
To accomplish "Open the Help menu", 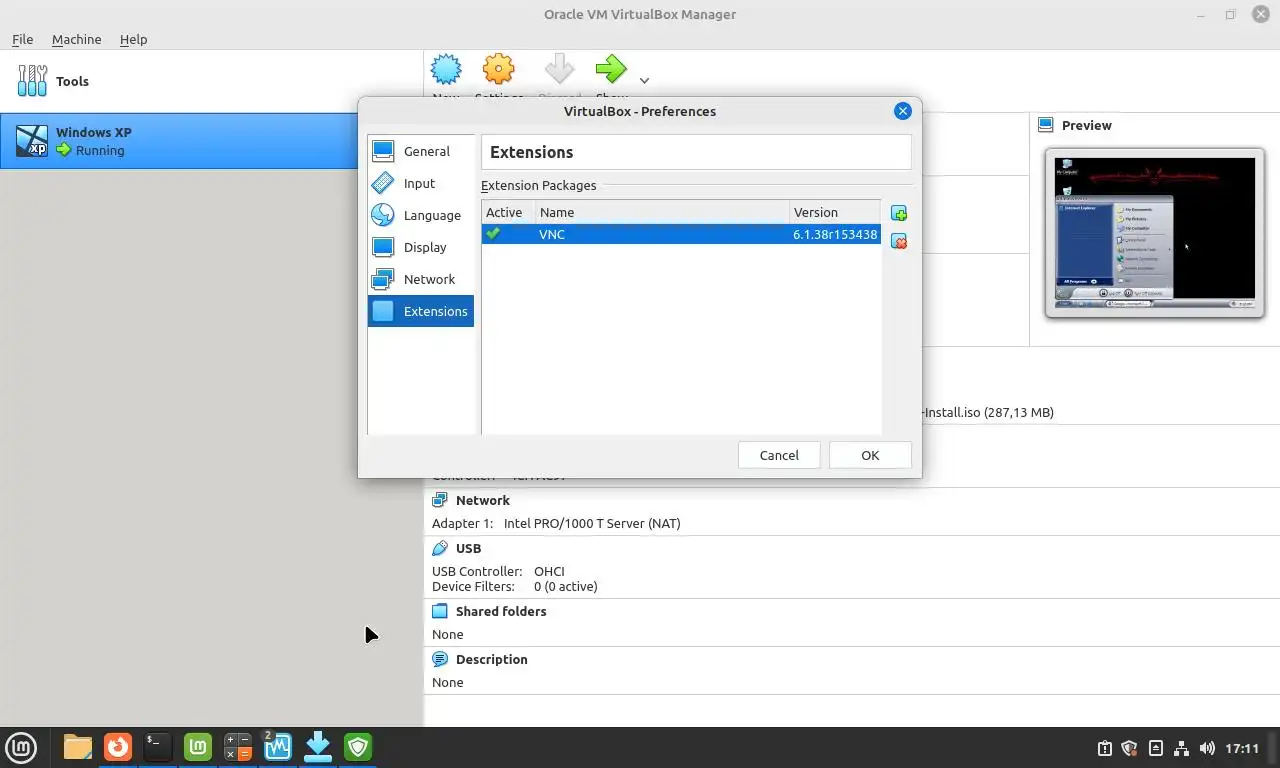I will (x=133, y=39).
